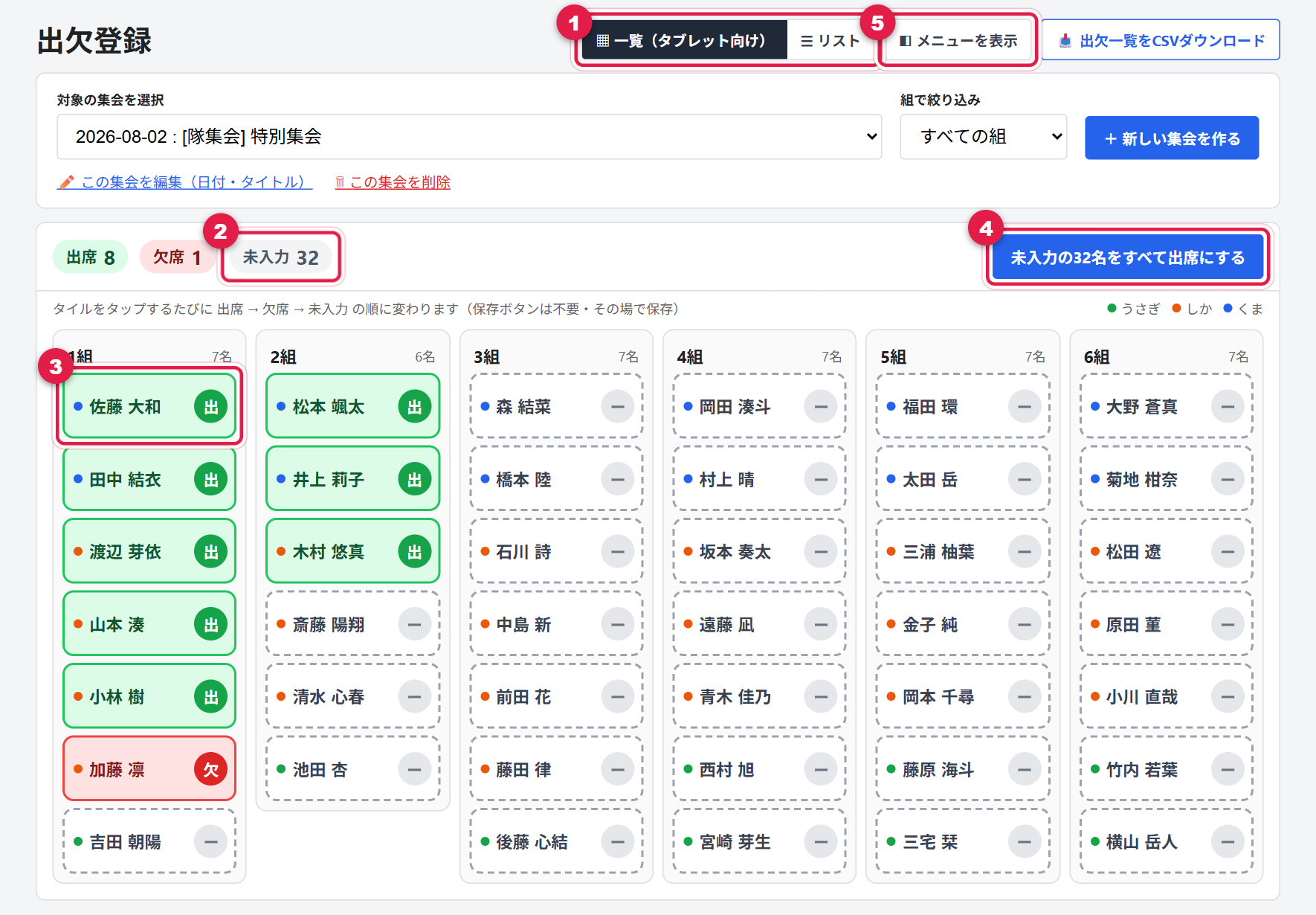Toggle attendance tile for 清水 心春
The image size is (1316, 915).
pos(353,697)
